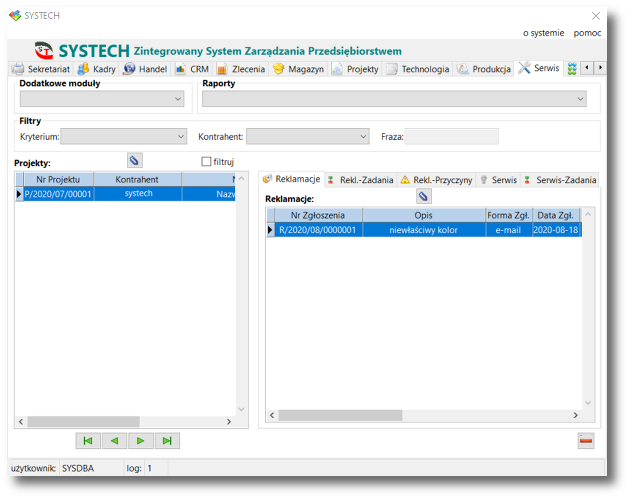This screenshot has width=630, height=499.
Task: Click Reklamacje list scroll right arrow
Action: (575, 415)
